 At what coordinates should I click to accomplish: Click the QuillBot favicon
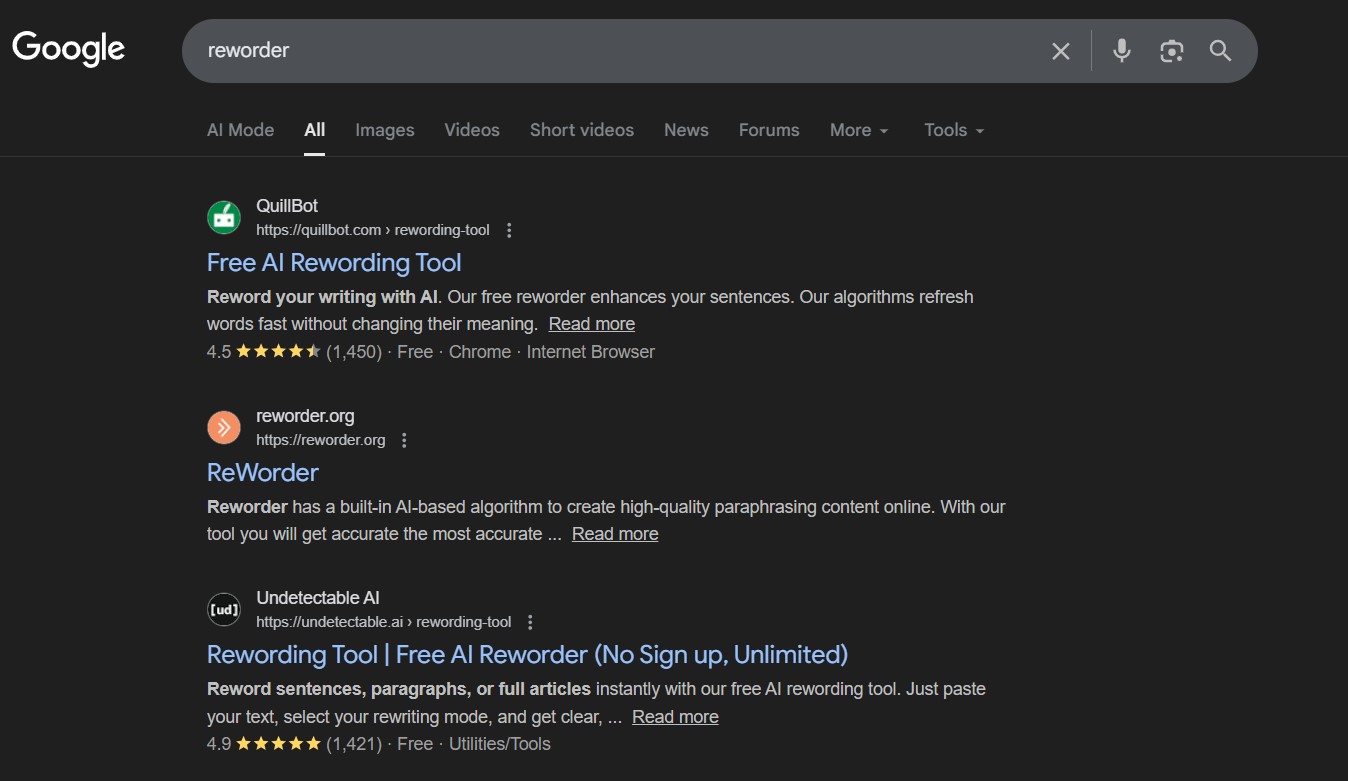(223, 217)
